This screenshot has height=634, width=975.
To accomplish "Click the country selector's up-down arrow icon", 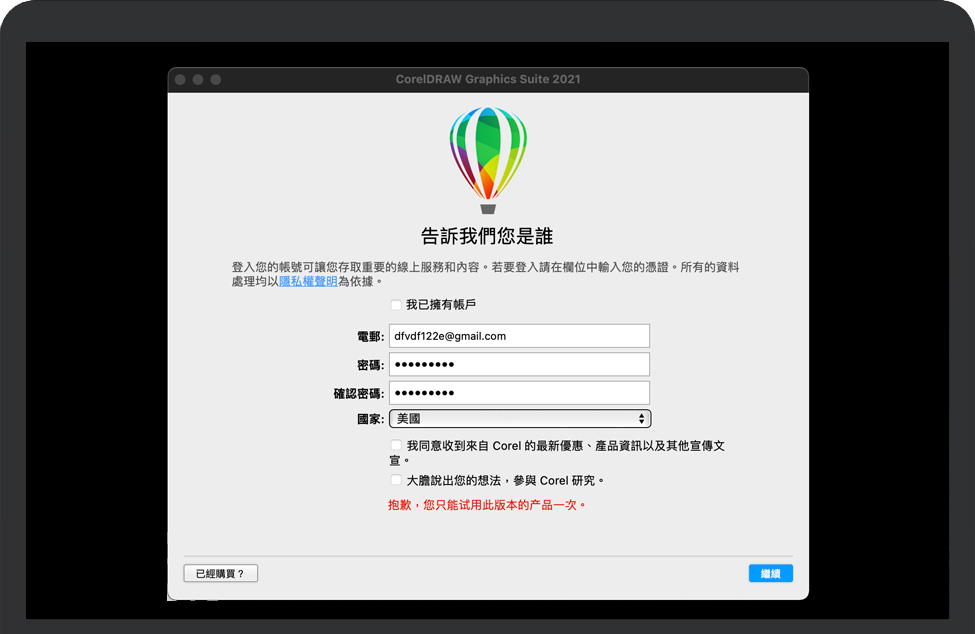I will (x=641, y=418).
